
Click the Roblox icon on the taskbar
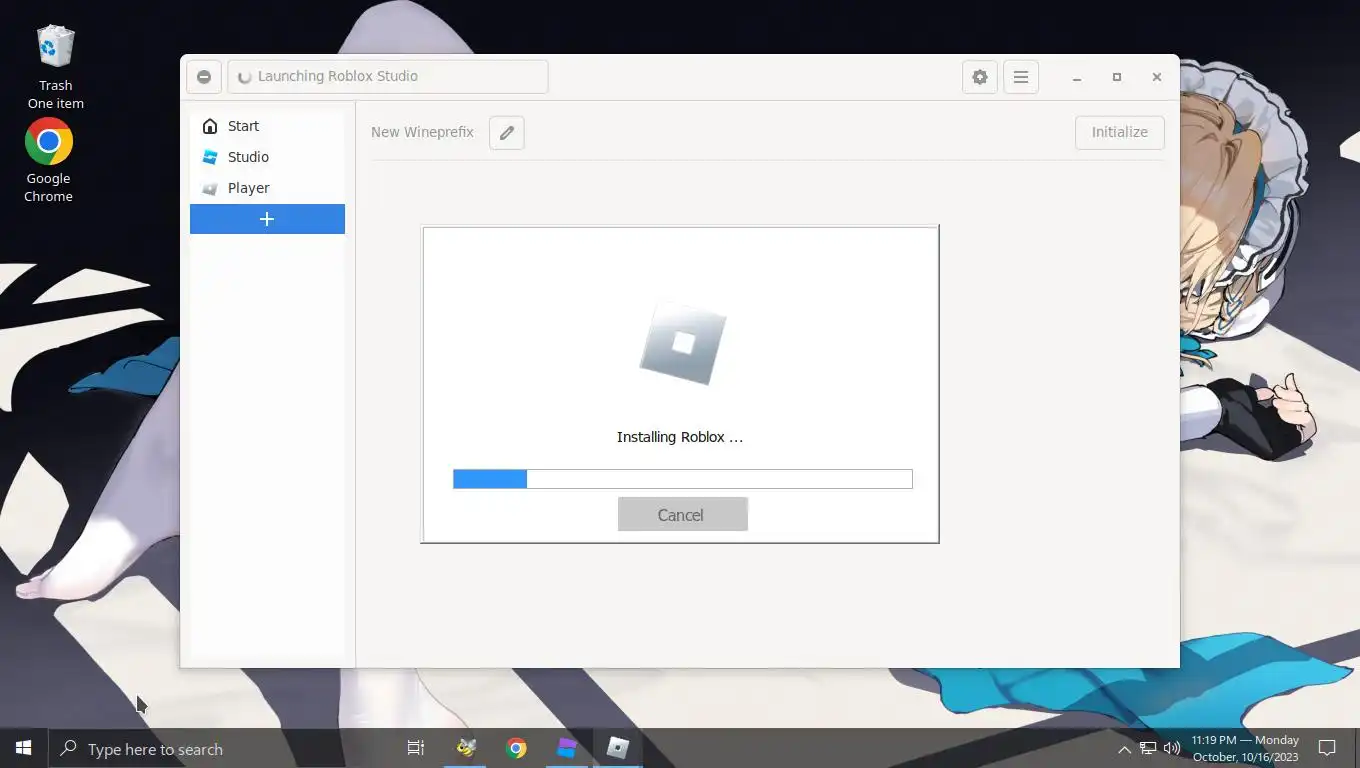pyautogui.click(x=618, y=748)
